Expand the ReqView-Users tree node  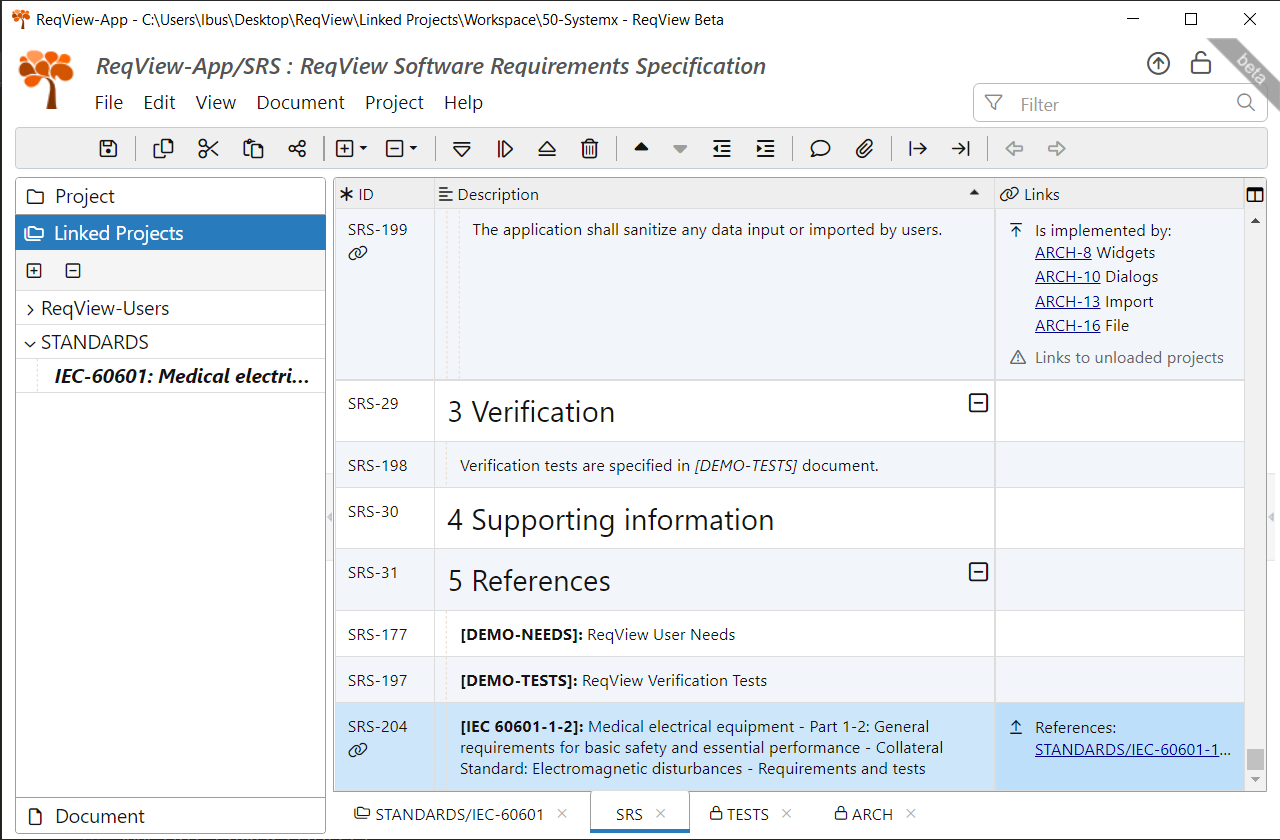tap(29, 308)
